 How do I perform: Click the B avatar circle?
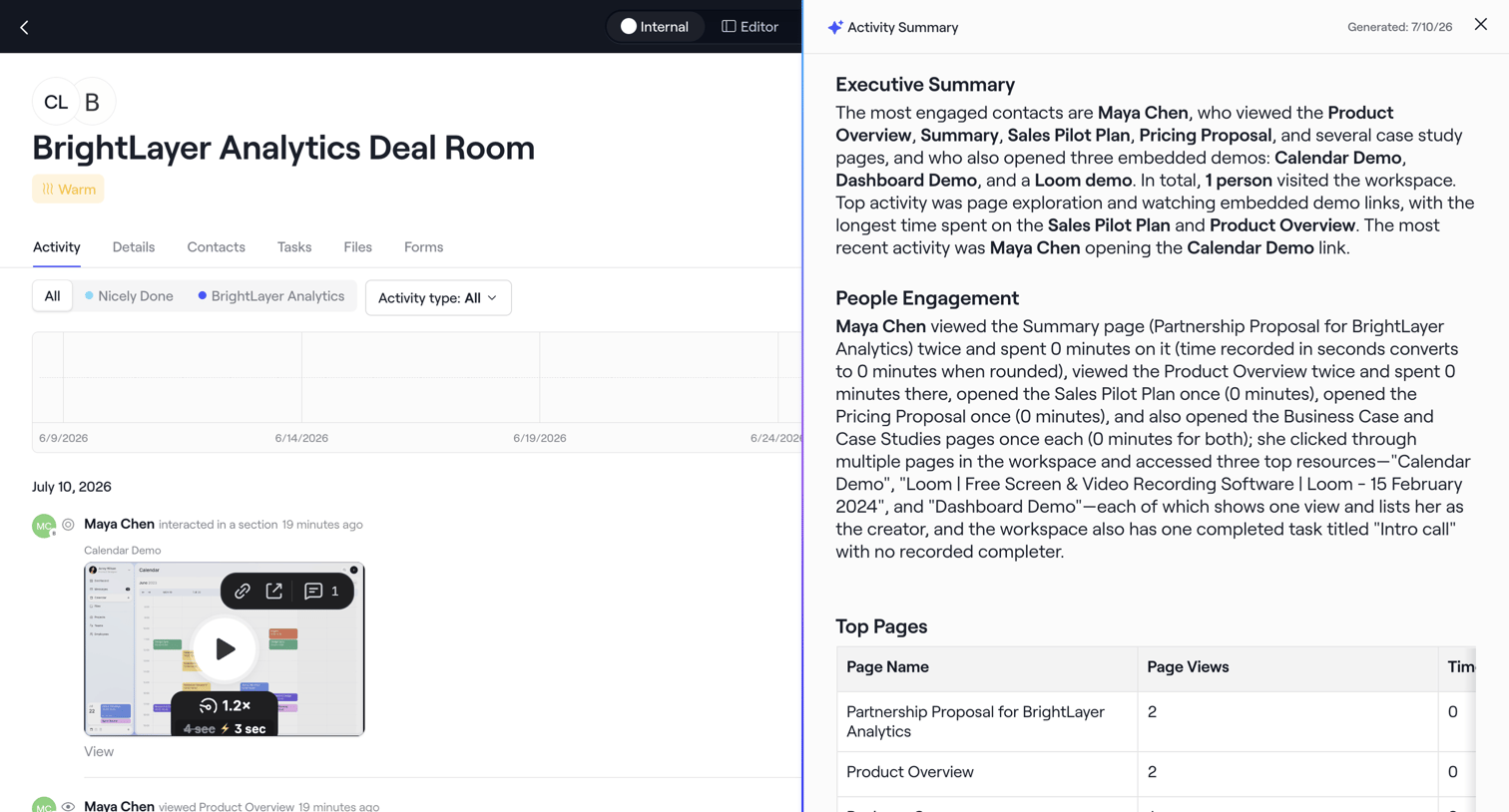(93, 102)
